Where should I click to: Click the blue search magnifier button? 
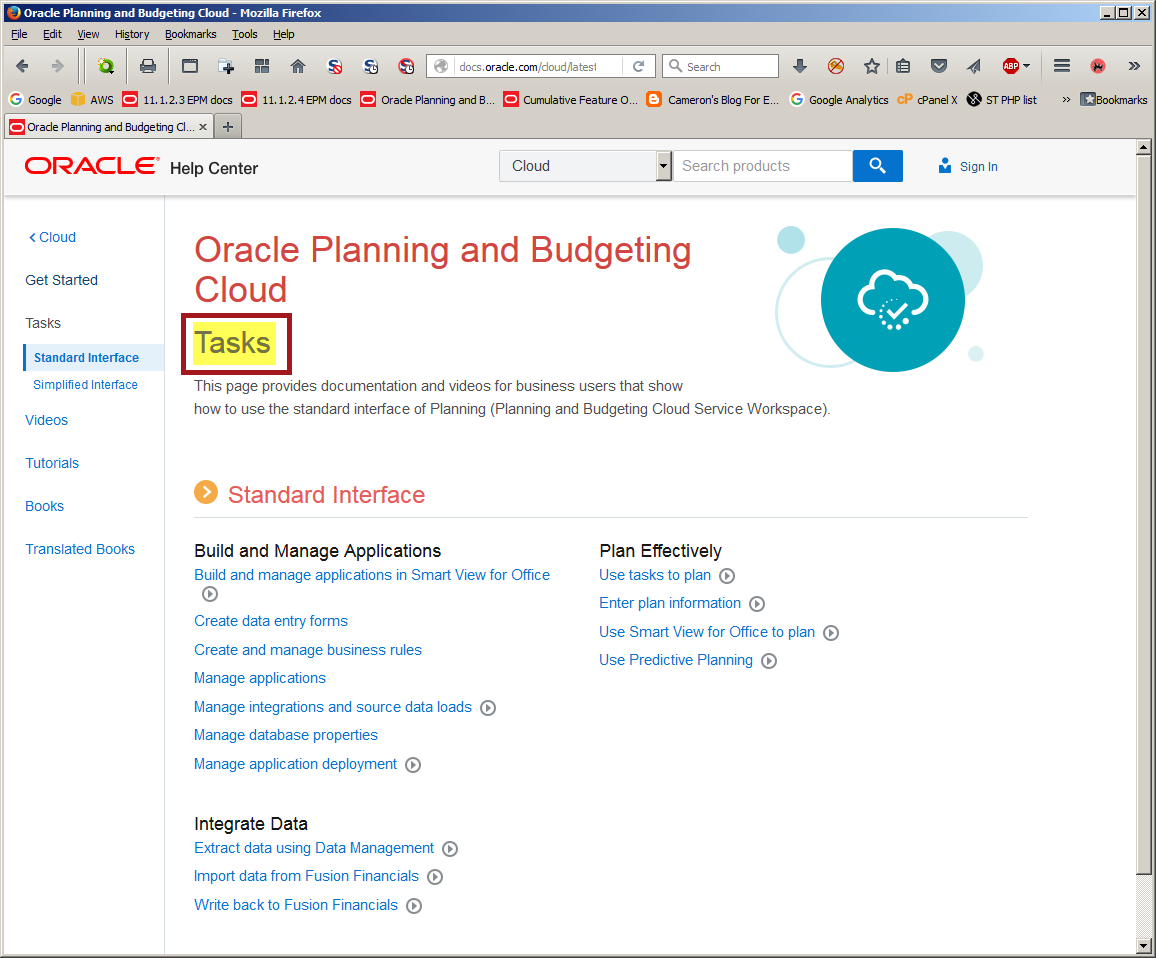point(877,166)
